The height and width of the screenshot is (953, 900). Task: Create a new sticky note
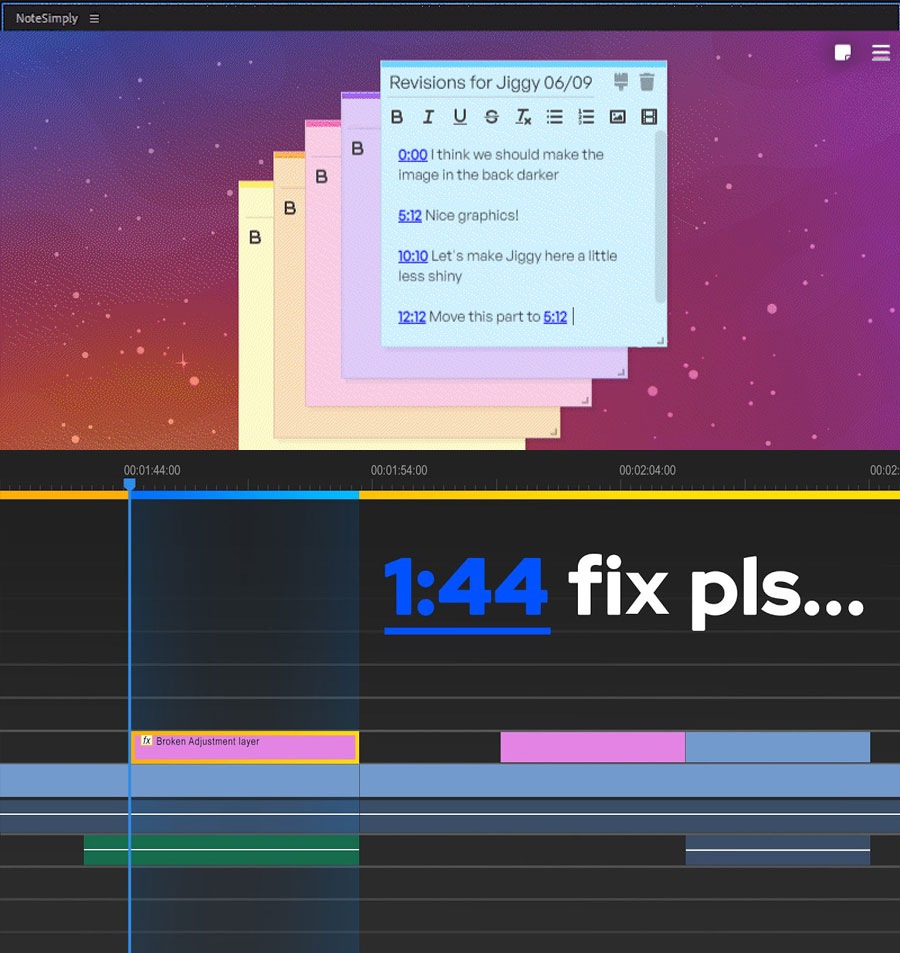tap(843, 53)
